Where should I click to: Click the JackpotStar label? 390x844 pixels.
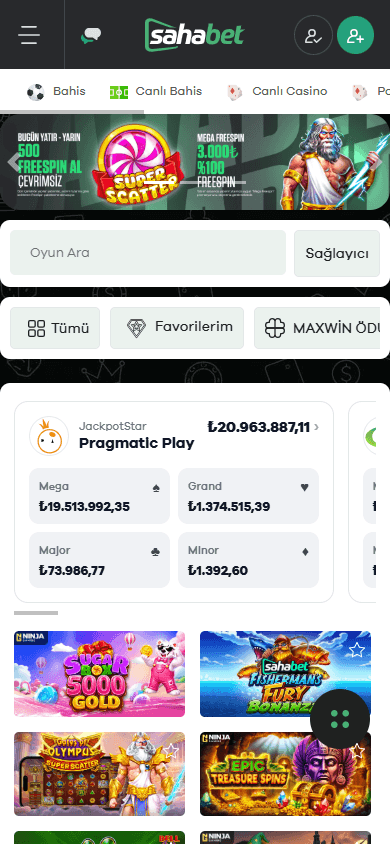point(112,426)
